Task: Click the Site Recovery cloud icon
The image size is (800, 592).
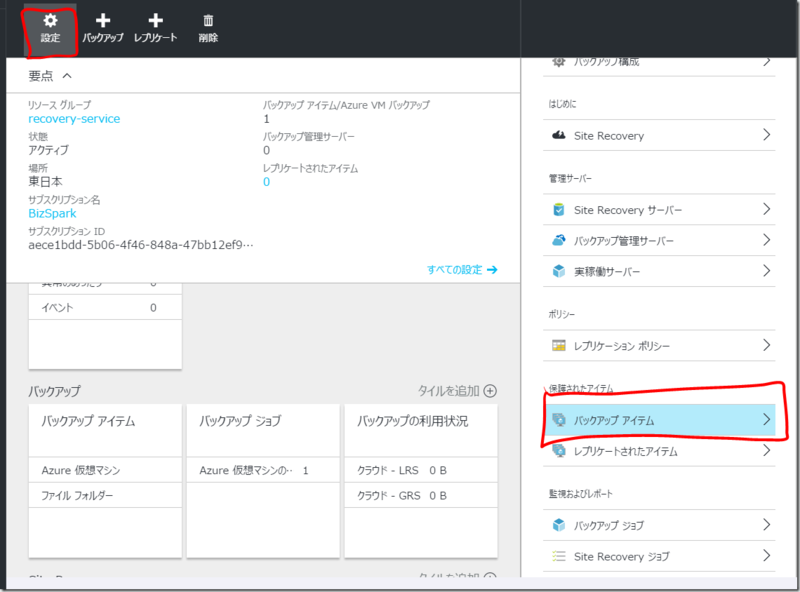Action: 559,135
